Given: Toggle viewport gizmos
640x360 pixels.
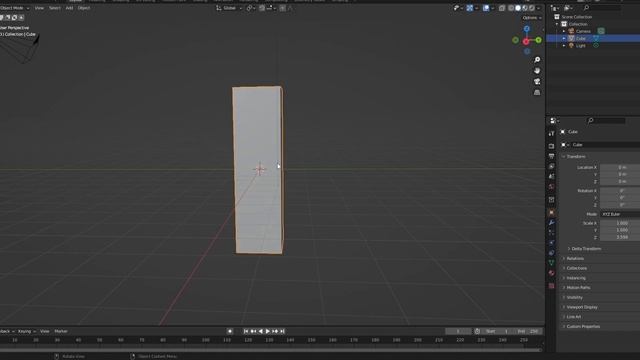Looking at the screenshot, I should tap(470, 8).
